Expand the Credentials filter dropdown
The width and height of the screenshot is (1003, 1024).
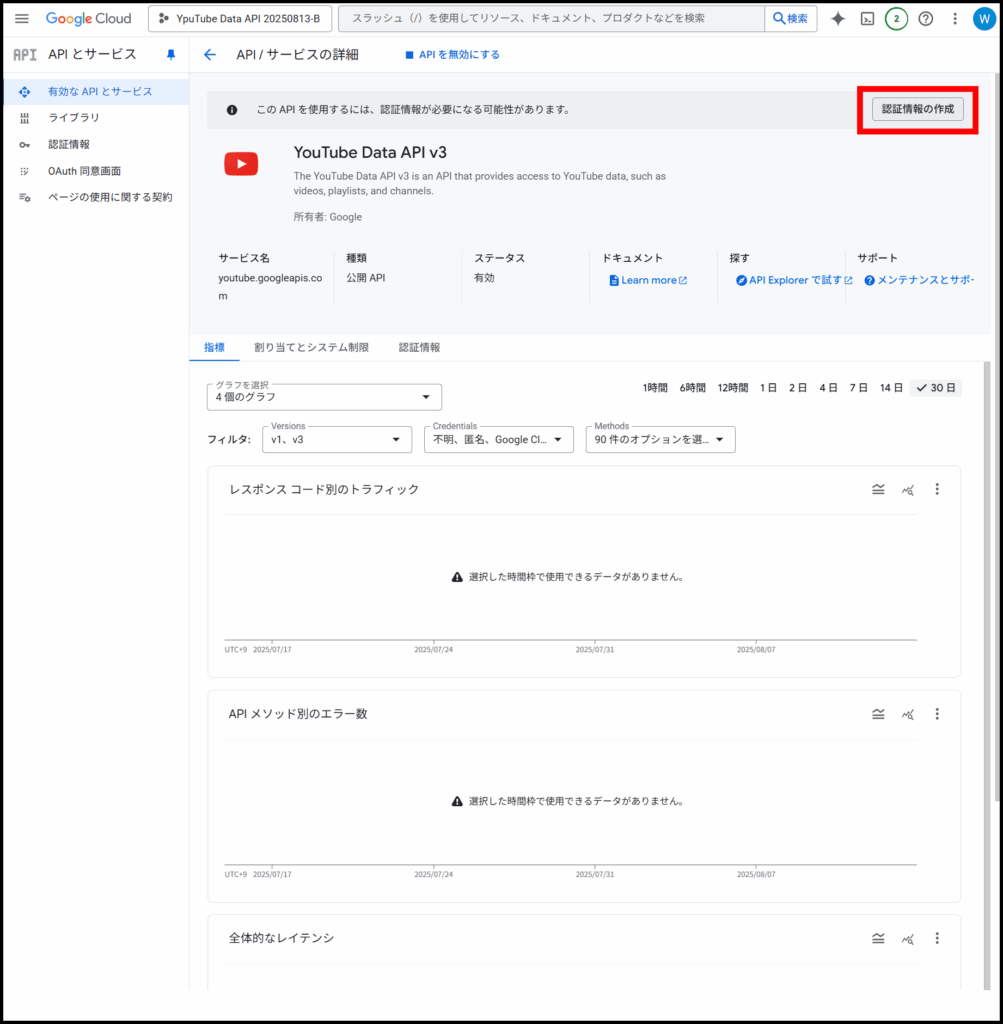point(499,440)
